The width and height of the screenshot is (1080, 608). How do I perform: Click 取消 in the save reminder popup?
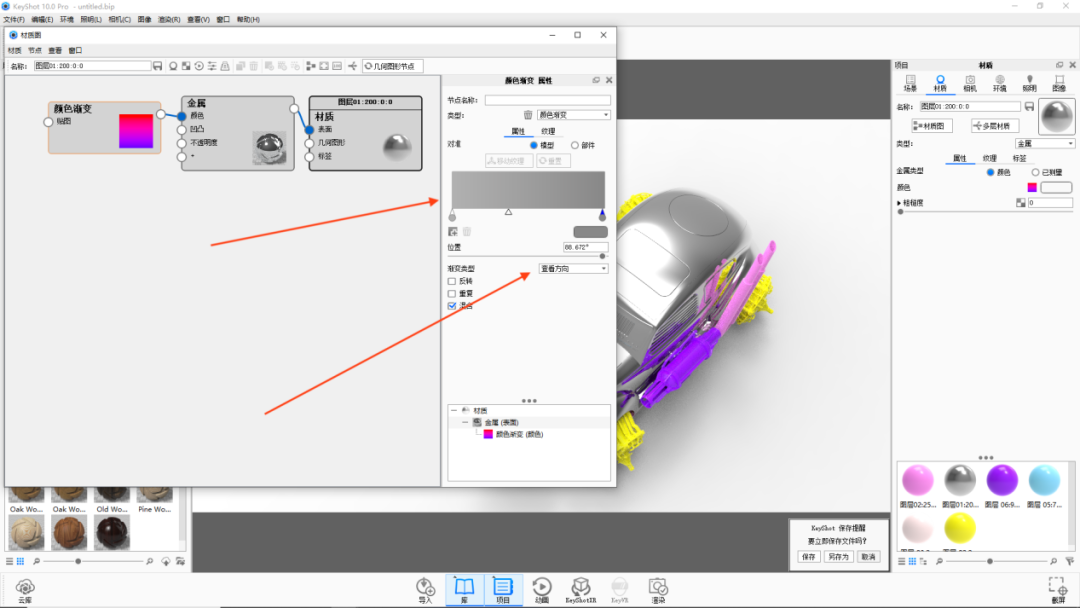pos(868,556)
